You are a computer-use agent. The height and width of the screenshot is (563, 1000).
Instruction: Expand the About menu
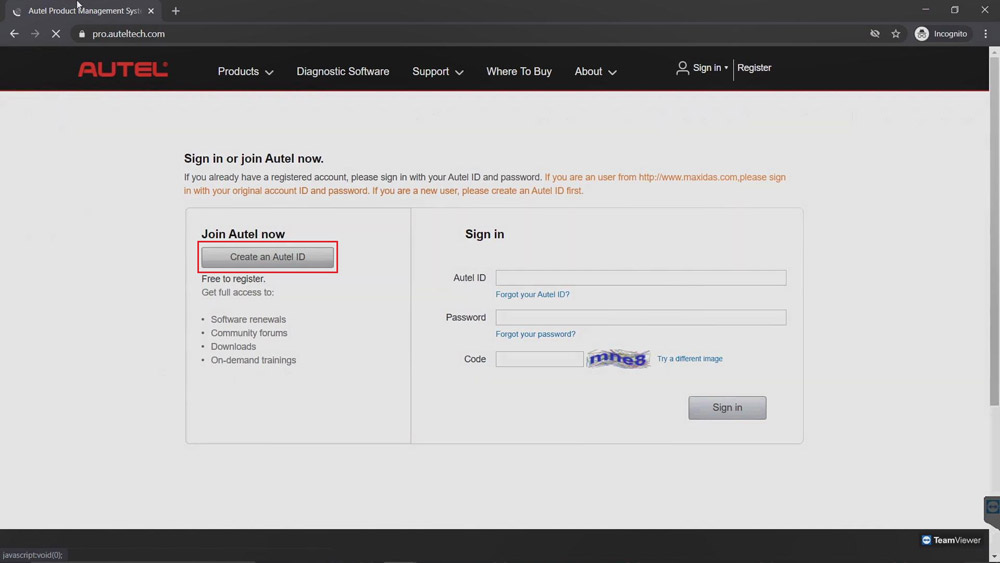(x=595, y=71)
